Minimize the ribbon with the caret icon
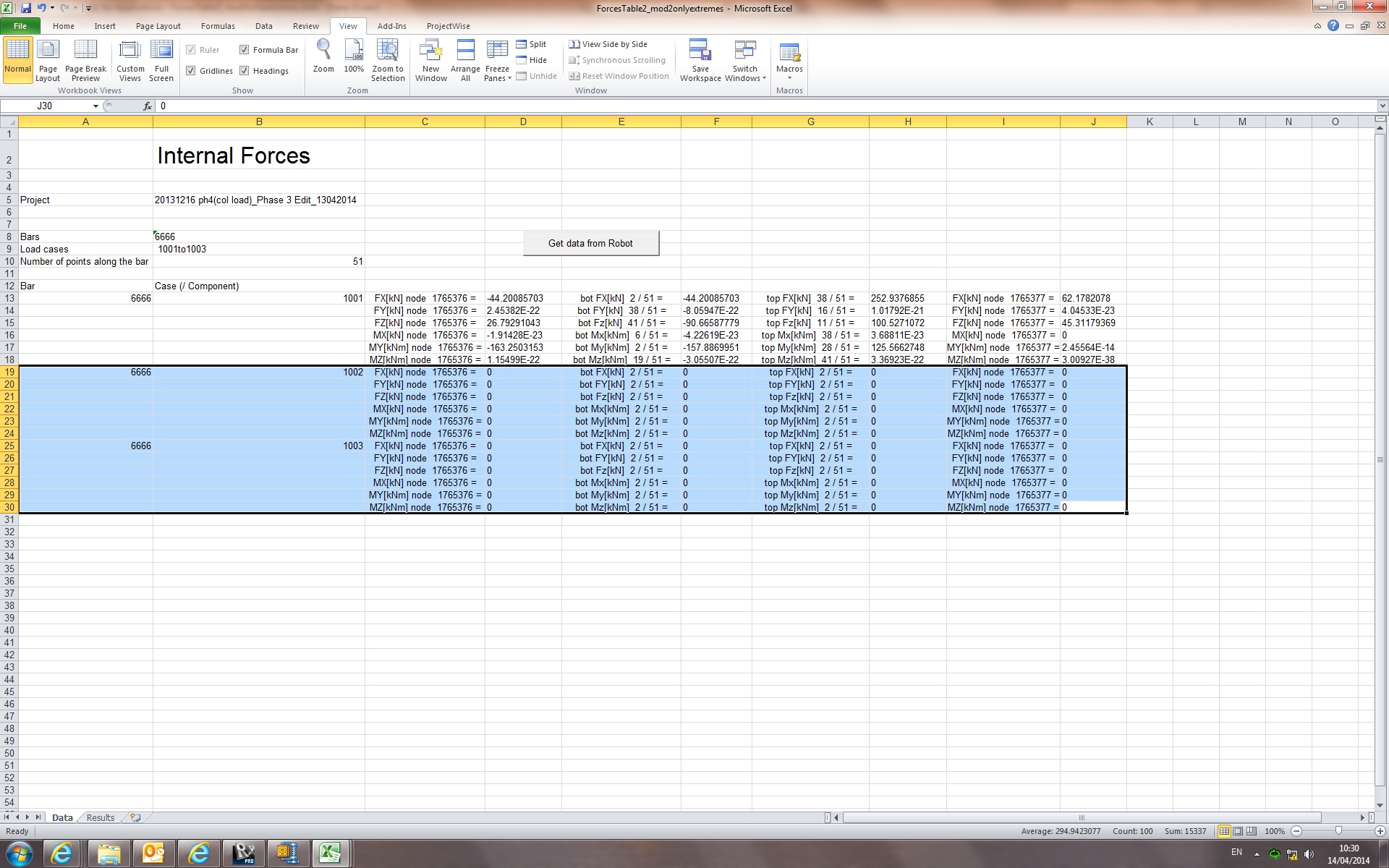 [1317, 26]
